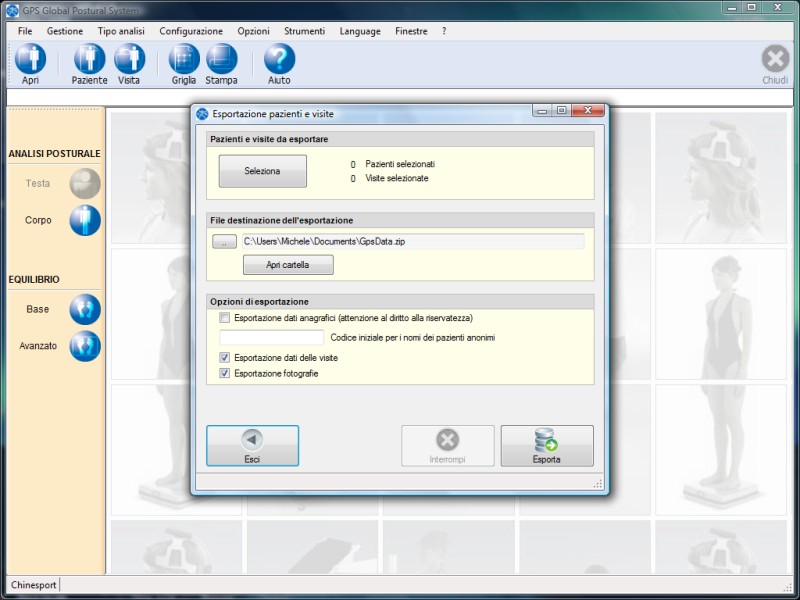Screen dimensions: 800x600
Task: Click the destination file path field
Action: [412, 241]
